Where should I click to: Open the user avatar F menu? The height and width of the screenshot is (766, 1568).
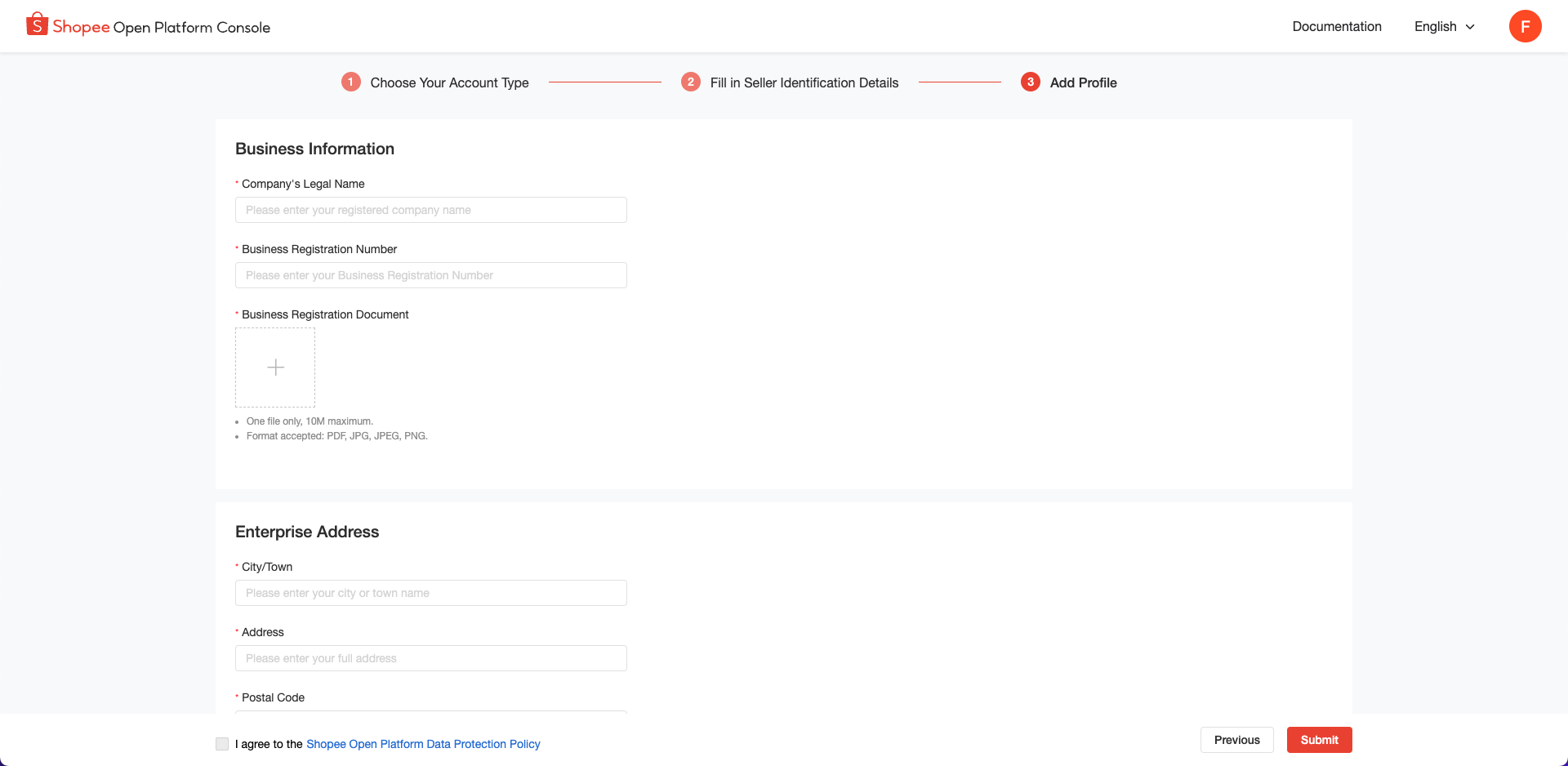point(1525,26)
